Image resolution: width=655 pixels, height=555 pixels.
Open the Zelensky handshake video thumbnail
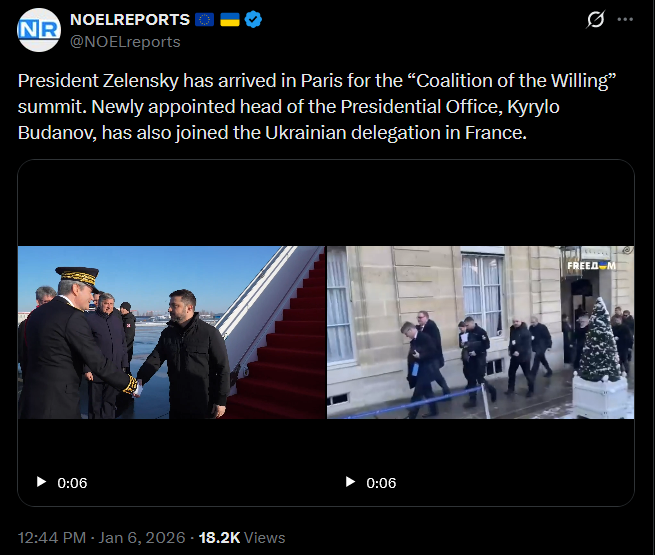point(171,332)
